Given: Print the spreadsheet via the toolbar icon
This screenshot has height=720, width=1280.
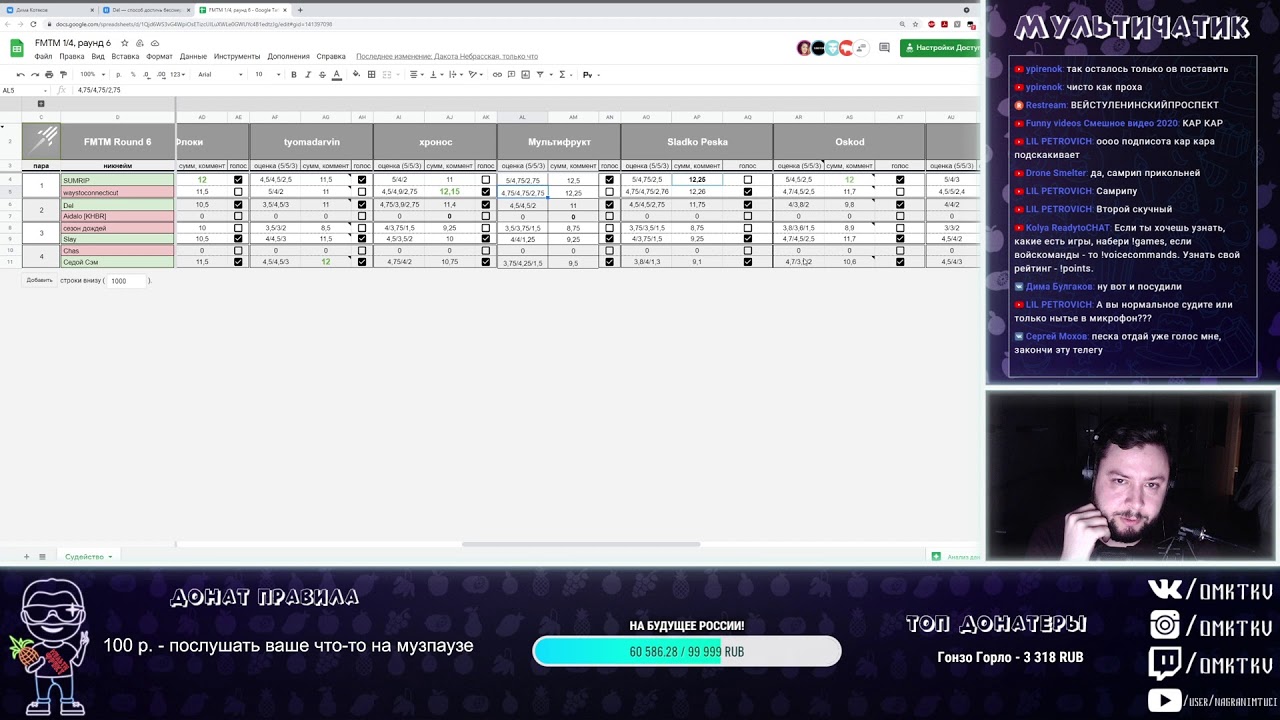Looking at the screenshot, I should [49, 74].
